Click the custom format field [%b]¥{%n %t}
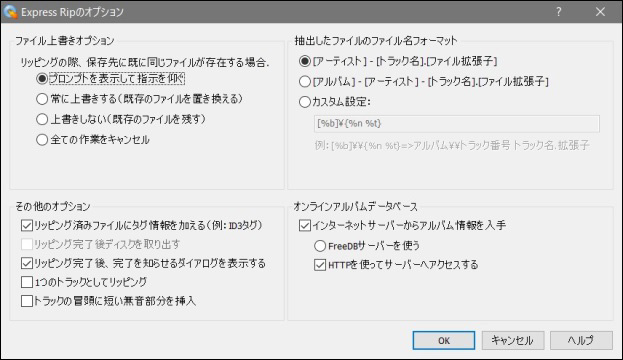This screenshot has height=360, width=623. 457,124
